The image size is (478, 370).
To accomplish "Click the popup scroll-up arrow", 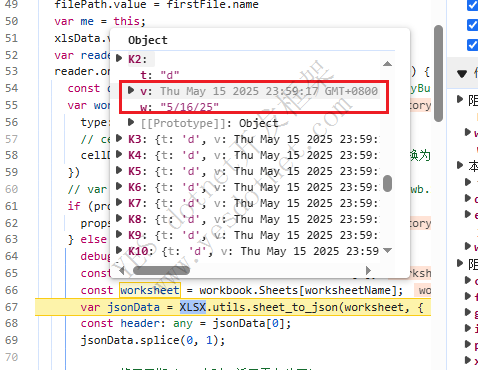I will click(x=387, y=63).
